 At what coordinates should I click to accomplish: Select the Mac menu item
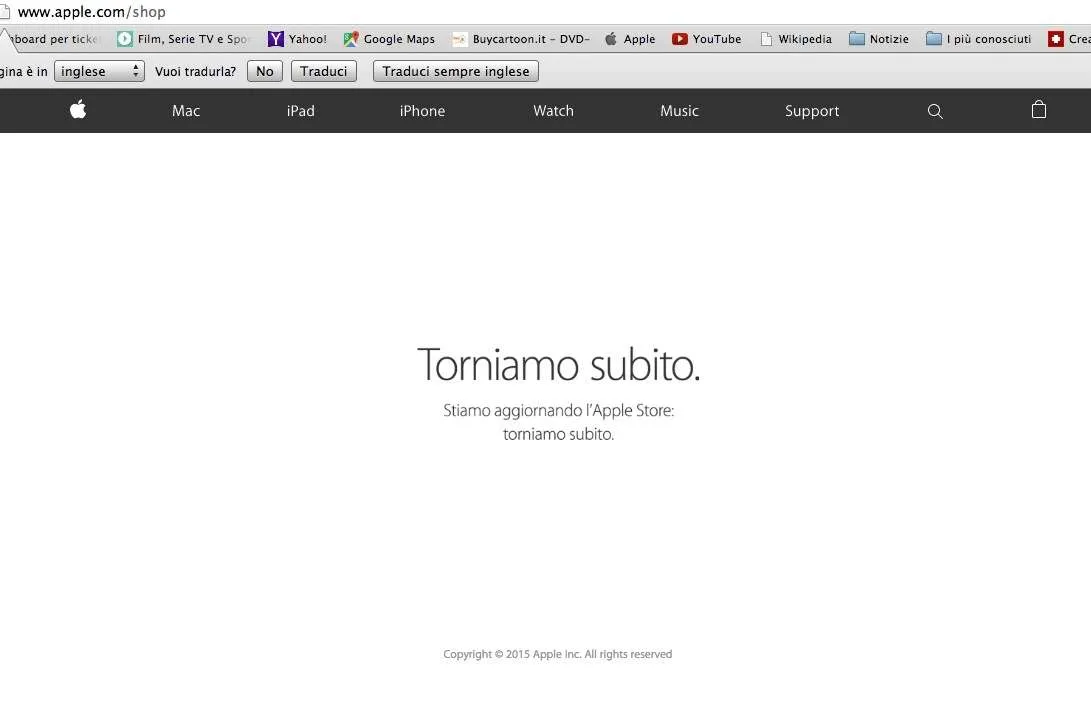(186, 111)
